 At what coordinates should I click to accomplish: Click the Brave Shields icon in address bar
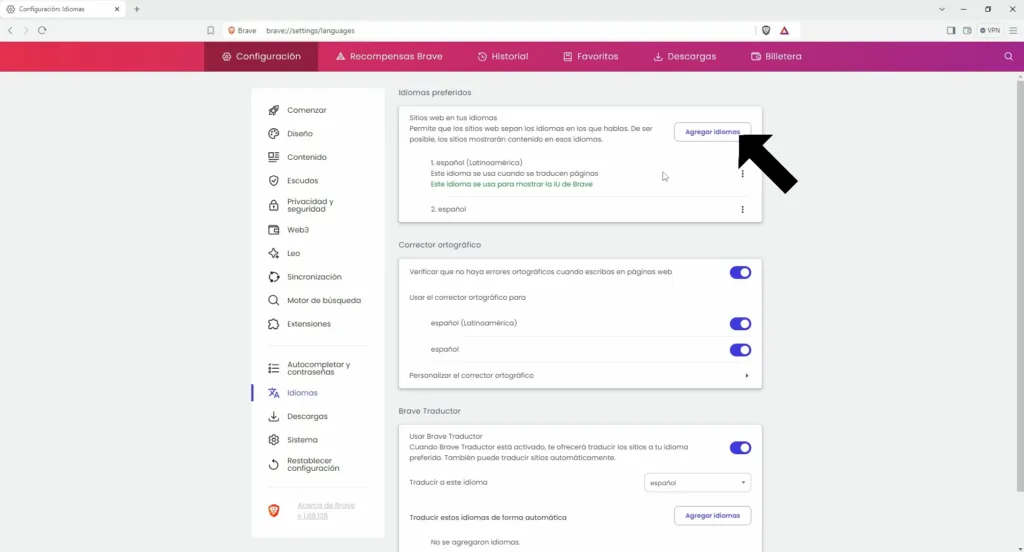pyautogui.click(x=766, y=31)
